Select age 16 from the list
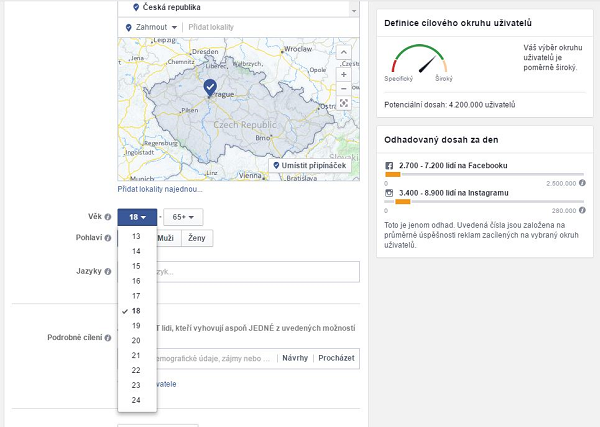The image size is (600, 427). click(137, 281)
